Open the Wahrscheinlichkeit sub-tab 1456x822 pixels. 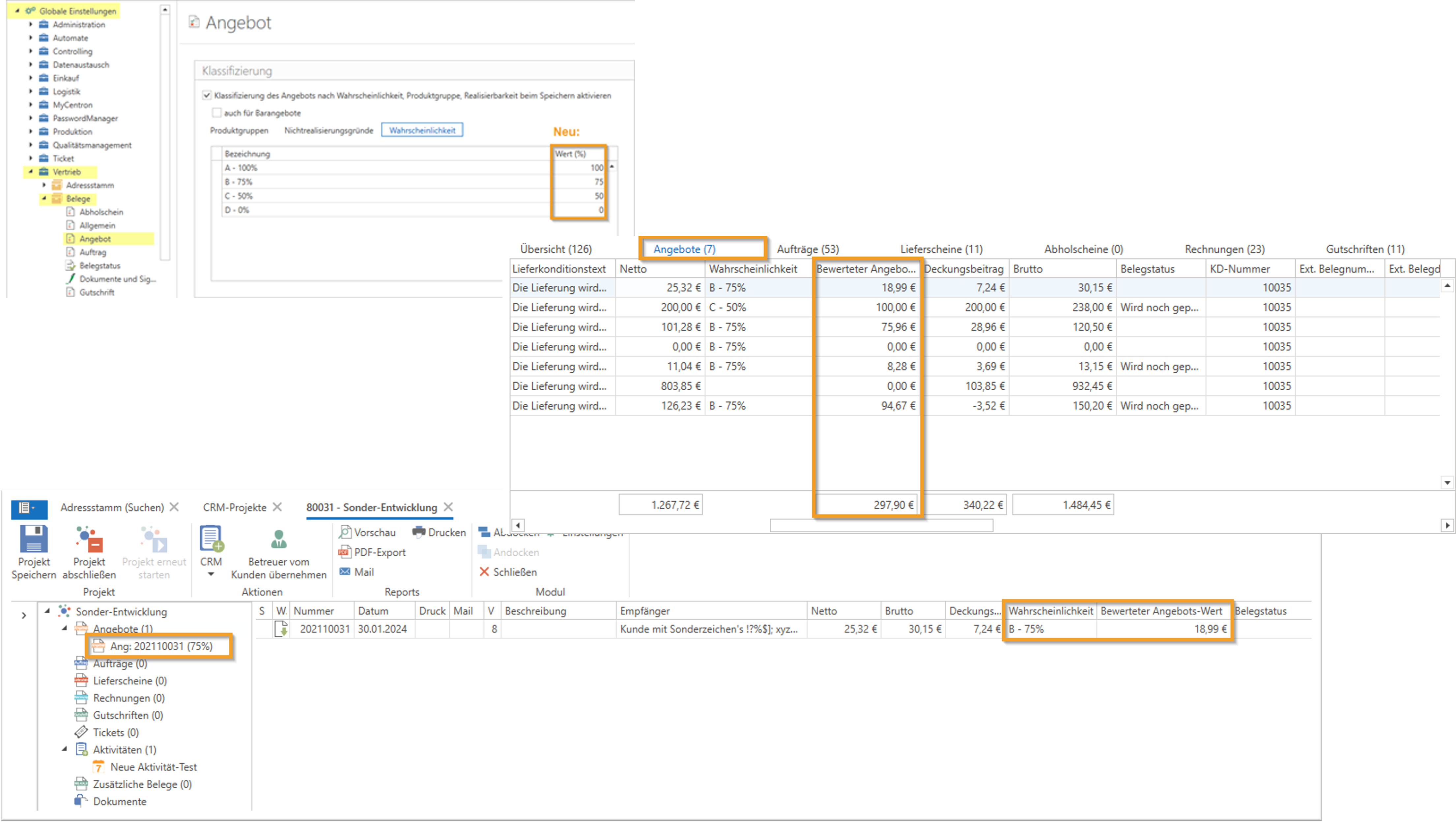click(x=422, y=130)
